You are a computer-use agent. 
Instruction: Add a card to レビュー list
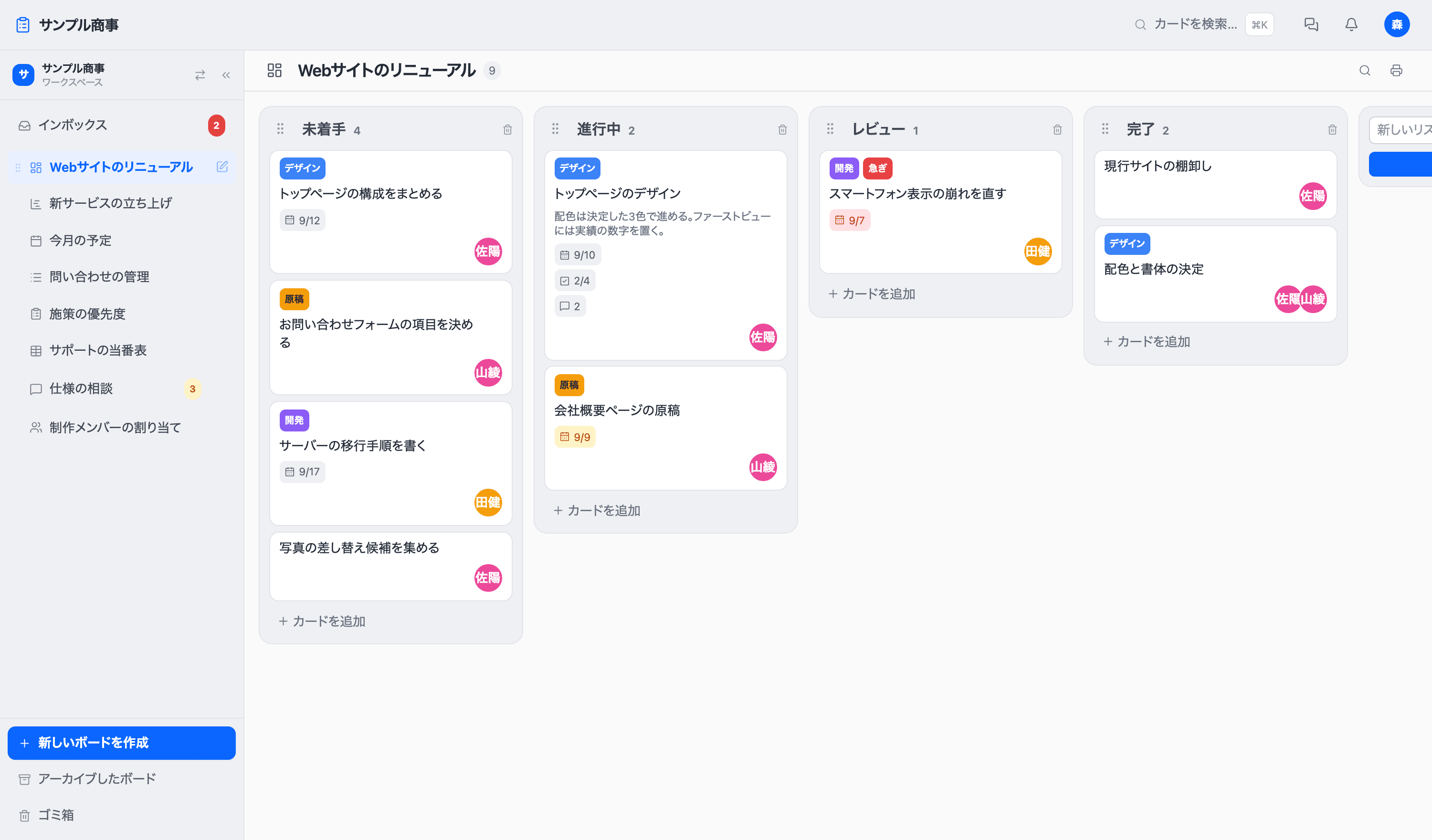click(x=872, y=294)
